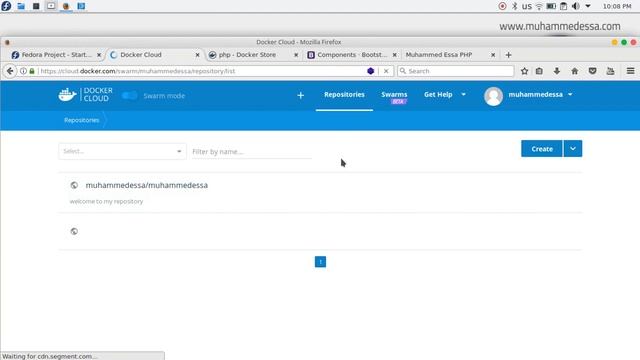
Task: Open a new Firefox tab
Action: click(508, 55)
